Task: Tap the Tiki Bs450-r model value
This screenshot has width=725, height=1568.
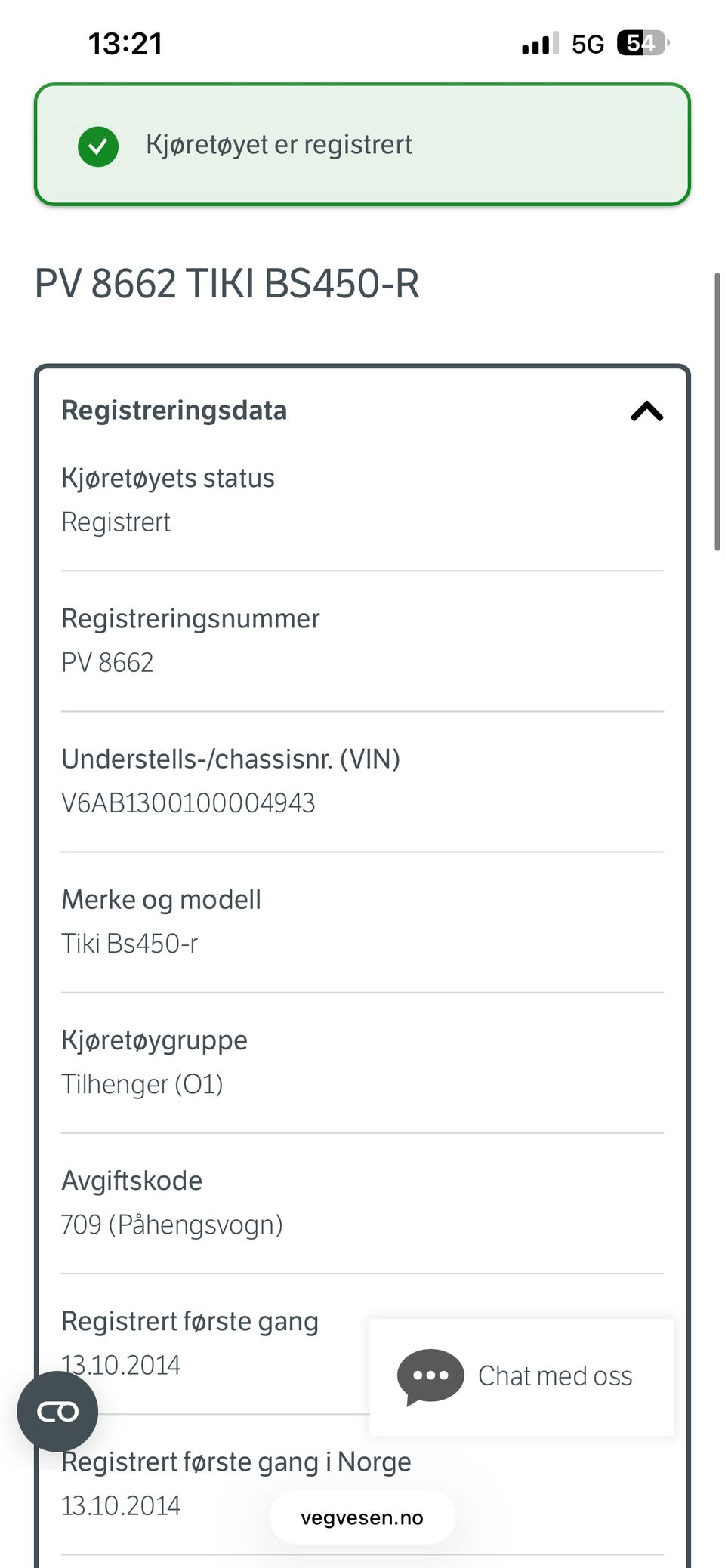Action: pyautogui.click(x=129, y=943)
